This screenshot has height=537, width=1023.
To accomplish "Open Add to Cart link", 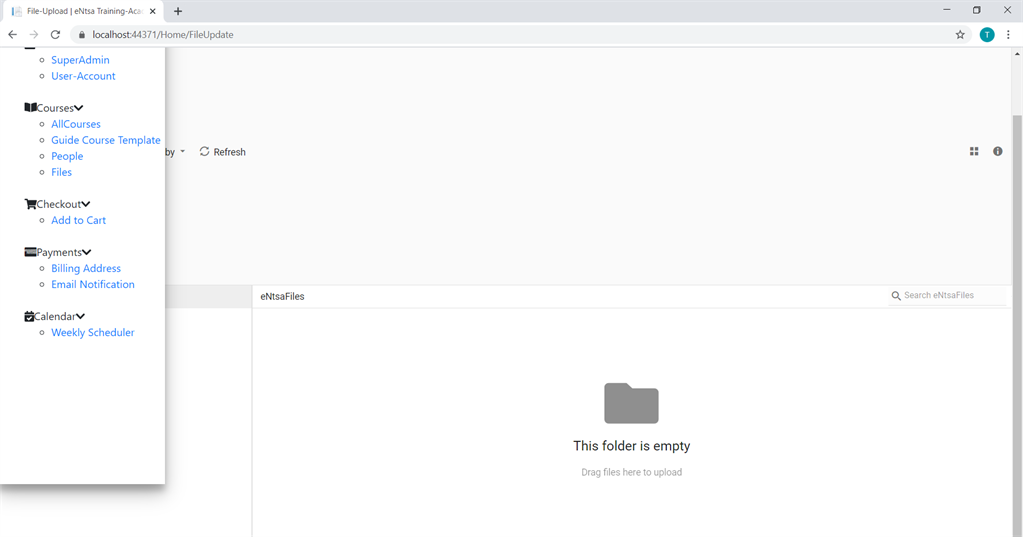I will tap(78, 221).
